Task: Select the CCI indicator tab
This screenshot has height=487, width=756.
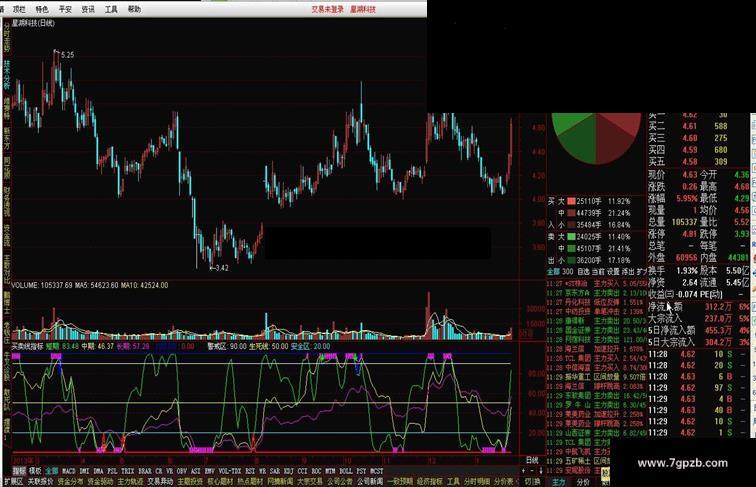Action: coord(302,471)
